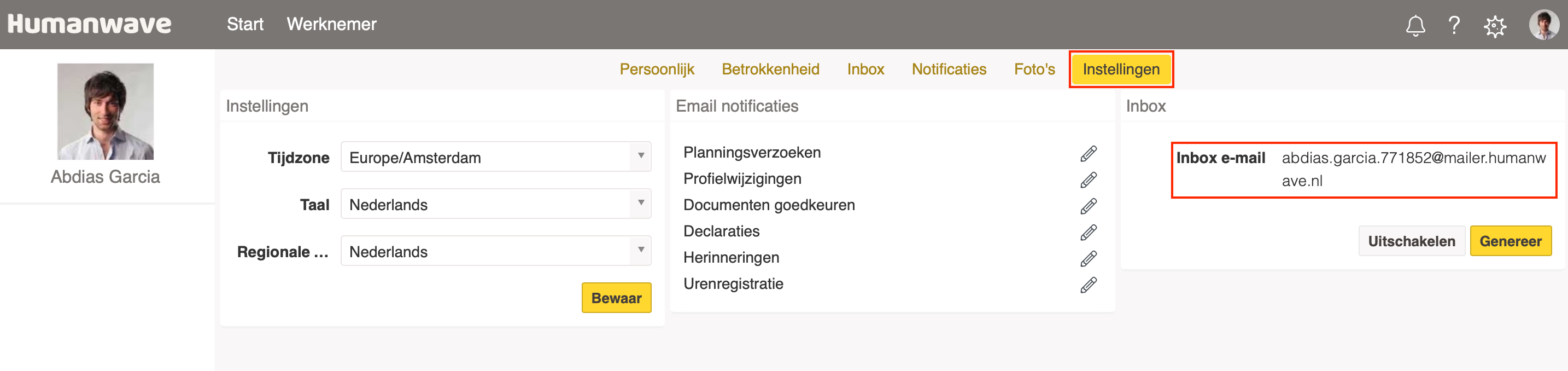This screenshot has width=1568, height=371.
Task: Open the Tijdzone dropdown showing Europe/Amsterdam
Action: point(495,157)
